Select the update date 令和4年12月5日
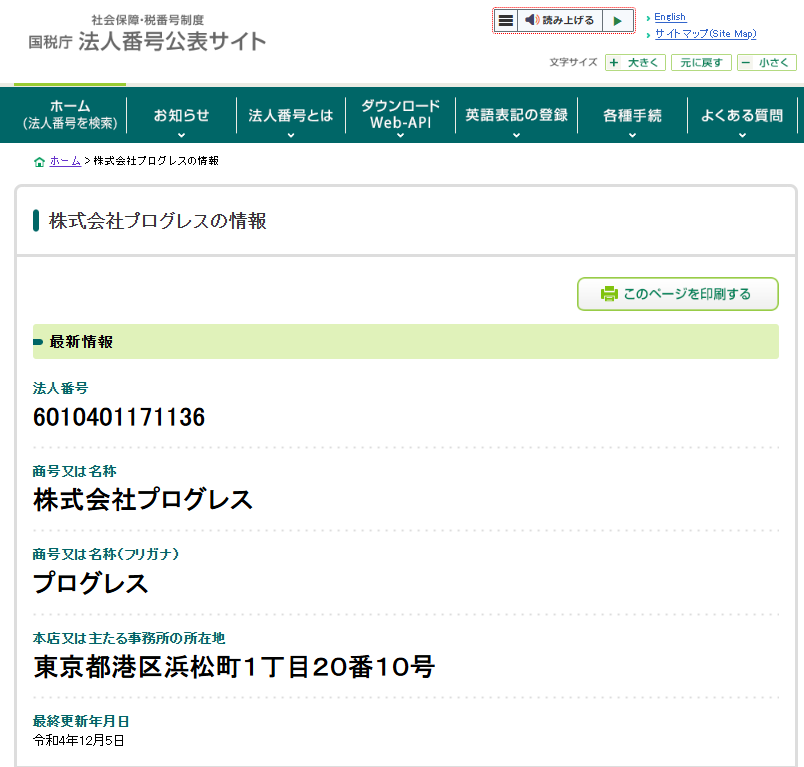 click(x=78, y=740)
